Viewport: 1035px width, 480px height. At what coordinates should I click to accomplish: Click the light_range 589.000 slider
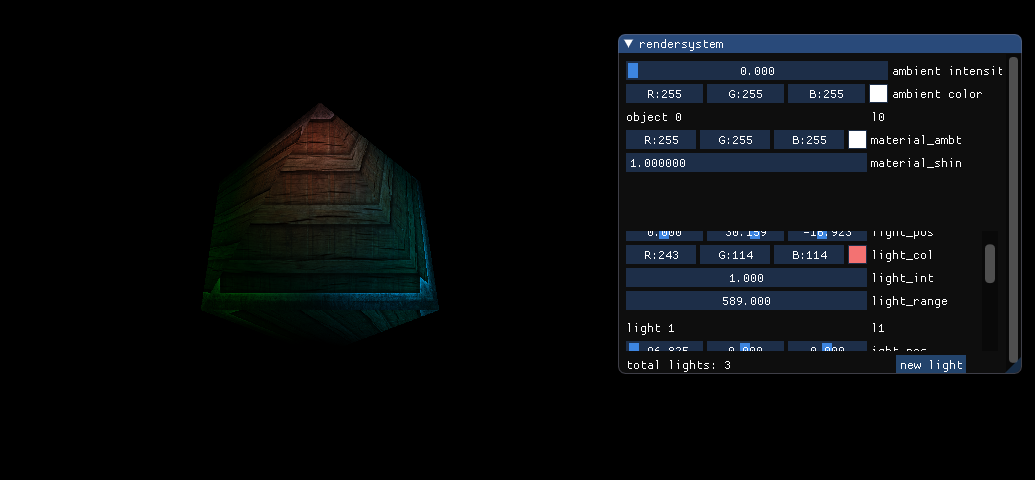pos(746,301)
